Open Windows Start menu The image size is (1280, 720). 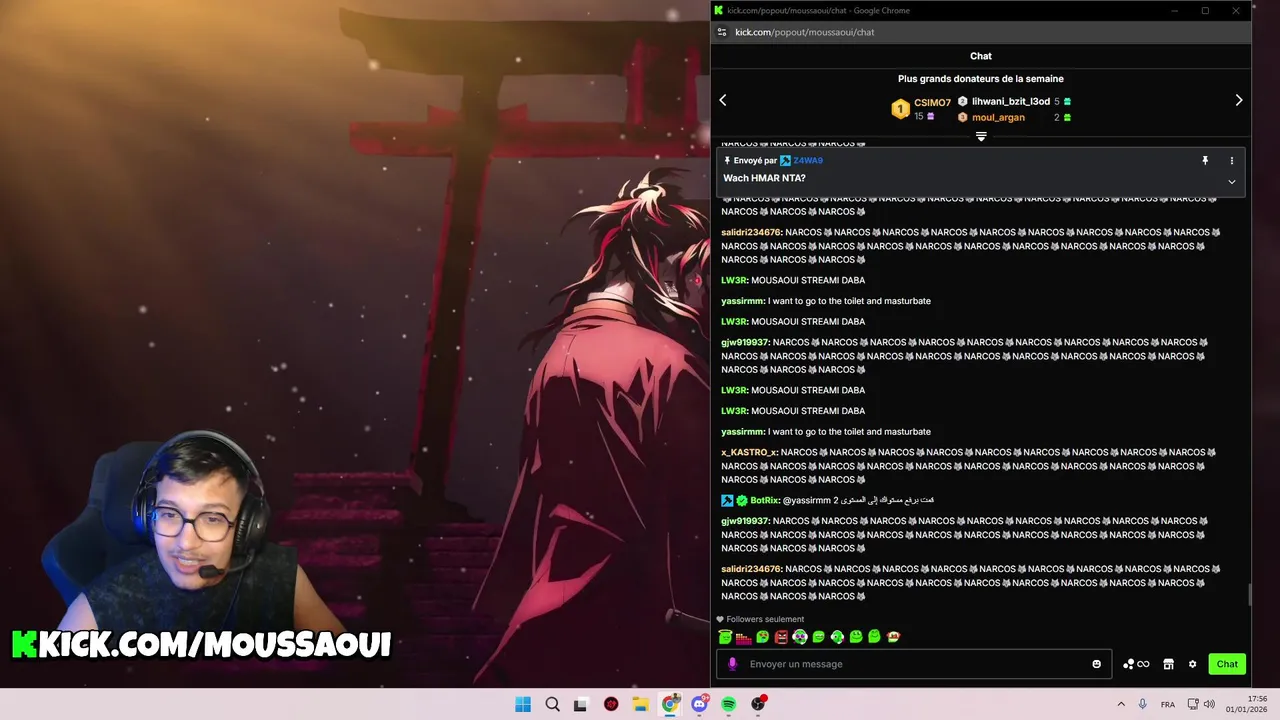pyautogui.click(x=523, y=704)
